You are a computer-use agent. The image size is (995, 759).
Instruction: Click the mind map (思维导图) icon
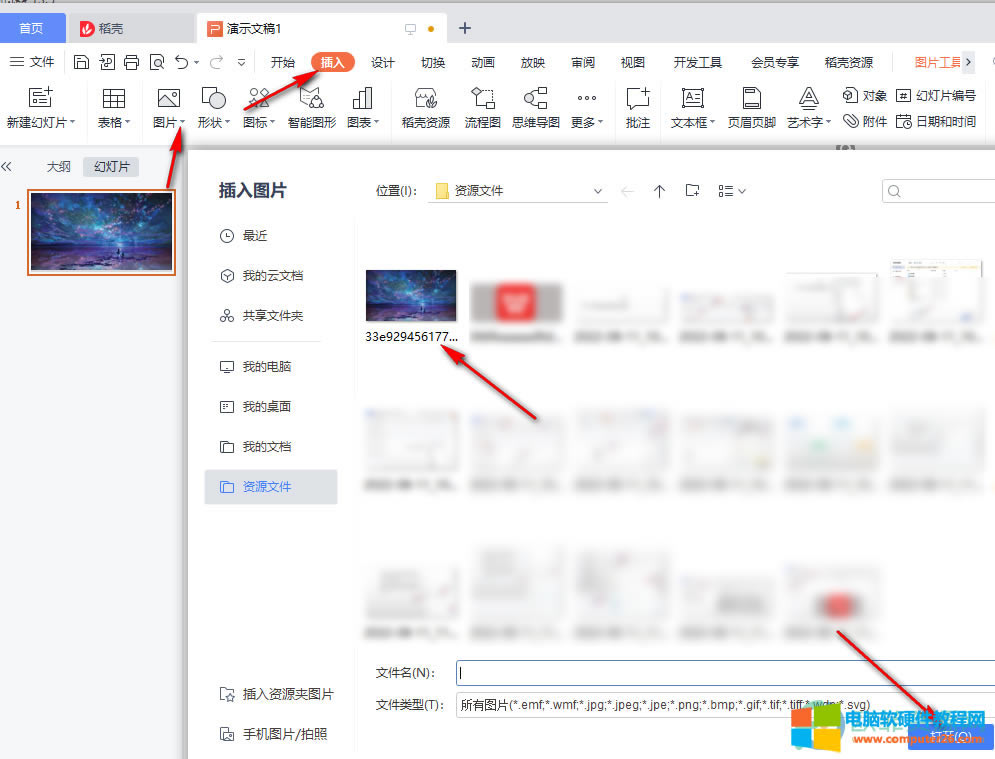click(x=535, y=99)
